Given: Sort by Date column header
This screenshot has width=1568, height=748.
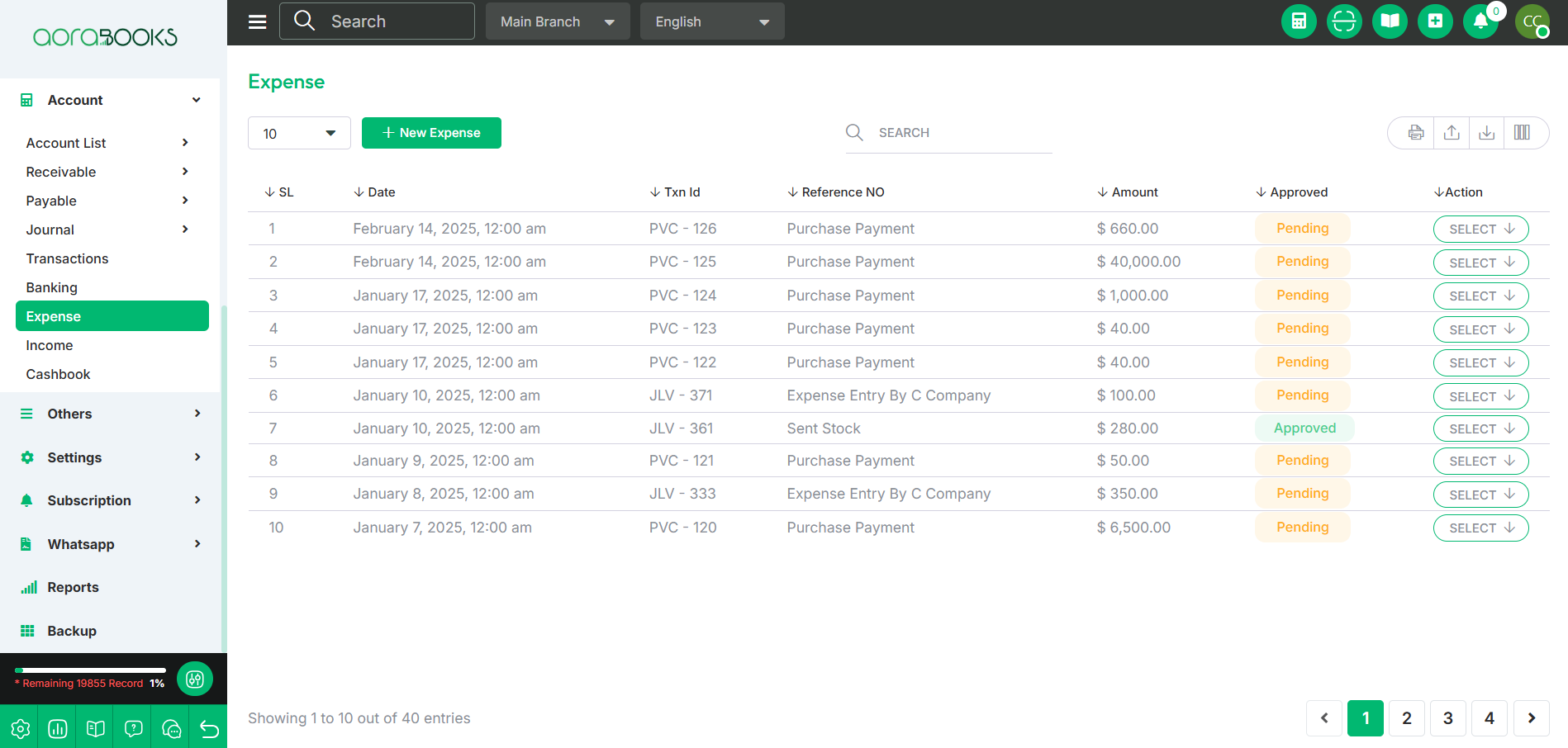Looking at the screenshot, I should (x=374, y=192).
